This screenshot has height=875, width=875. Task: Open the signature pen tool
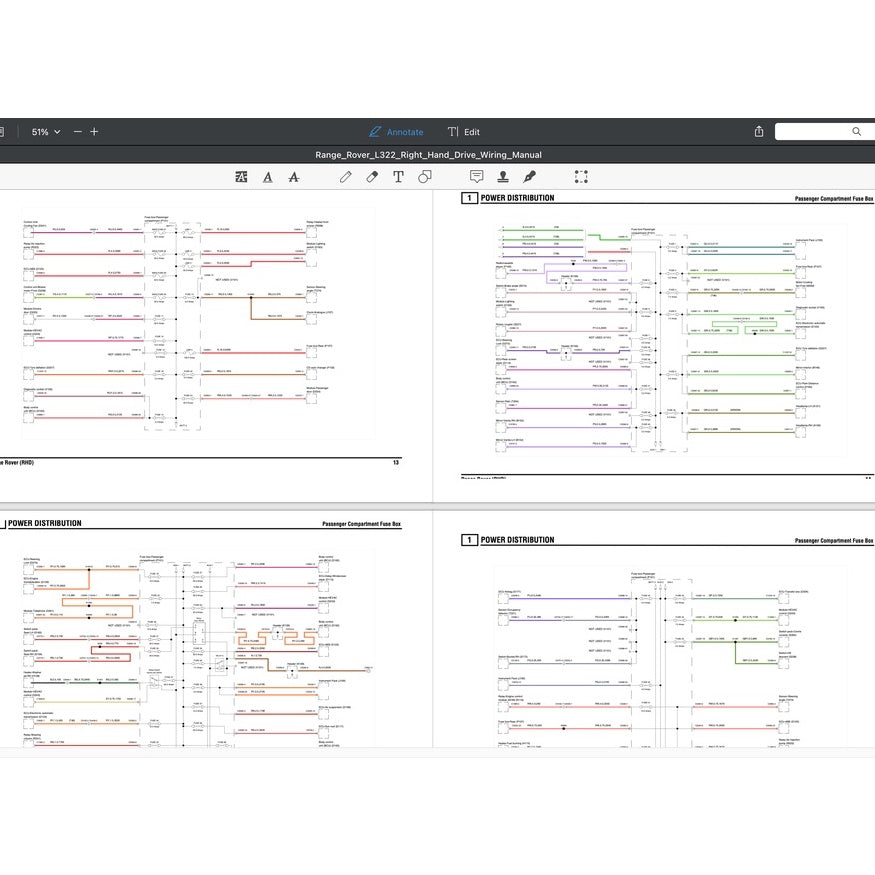[x=529, y=177]
